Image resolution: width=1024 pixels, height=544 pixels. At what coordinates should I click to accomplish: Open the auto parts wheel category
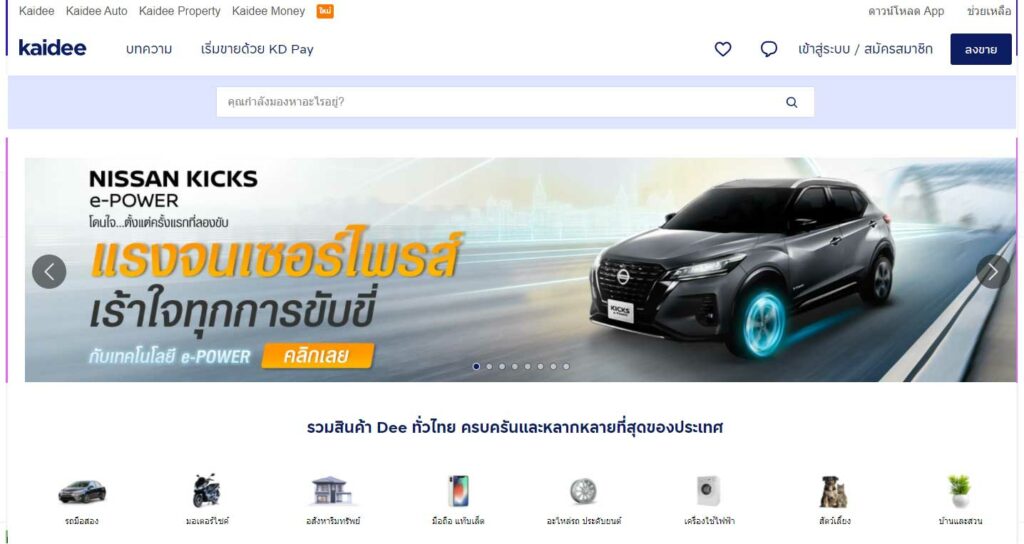pos(583,491)
